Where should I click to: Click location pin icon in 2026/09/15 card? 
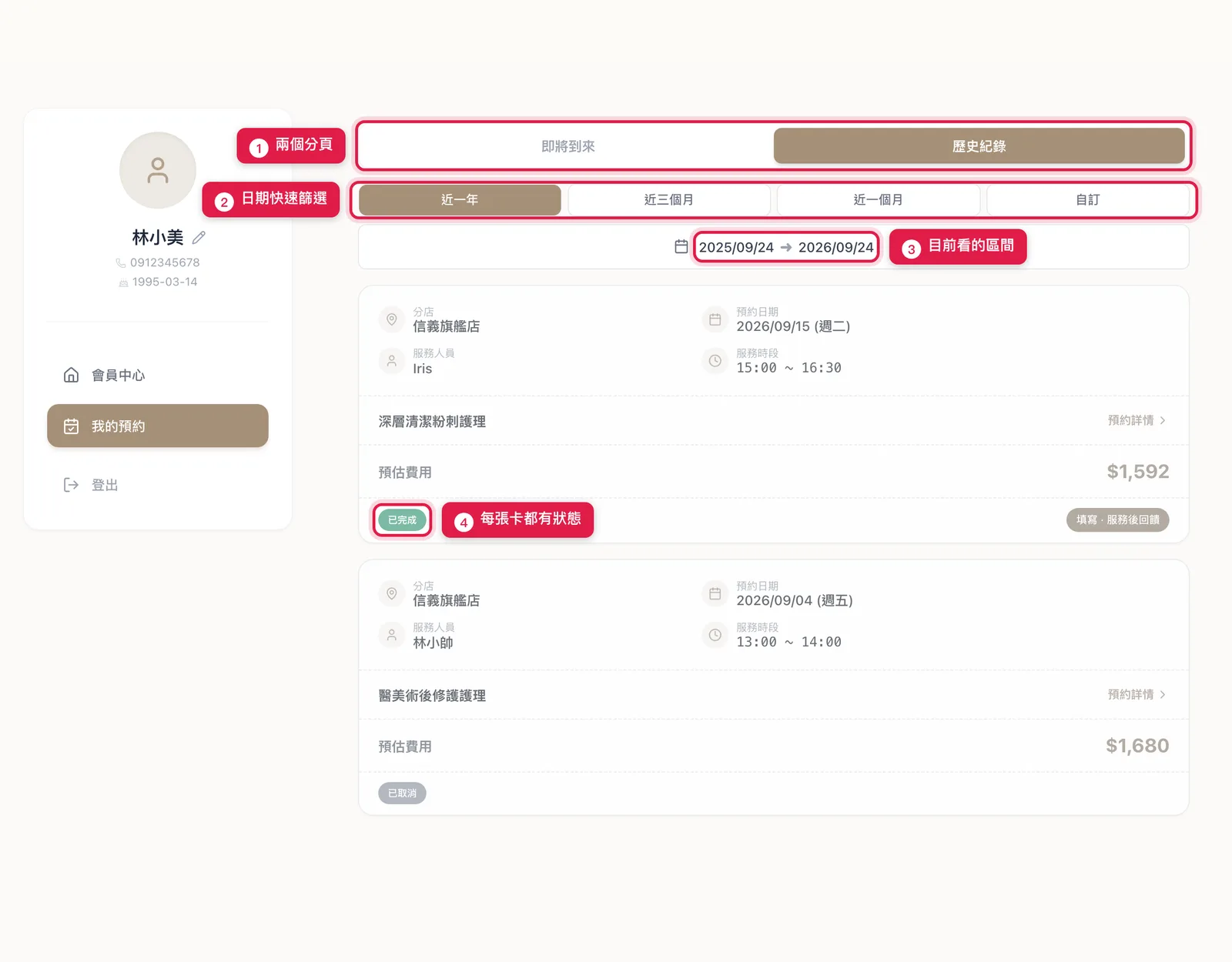(392, 319)
